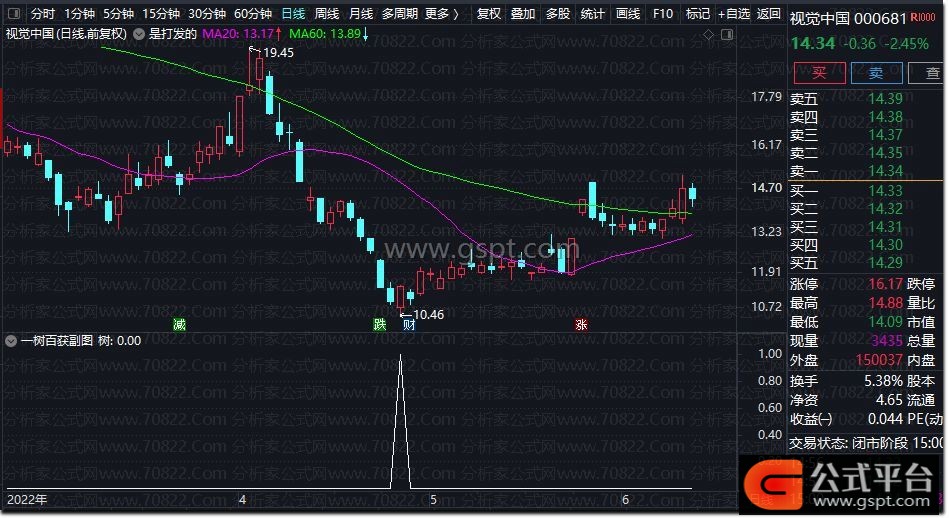This screenshot has height=518, width=949.
Task: Open the 复权 adjustment menu
Action: pyautogui.click(x=489, y=13)
